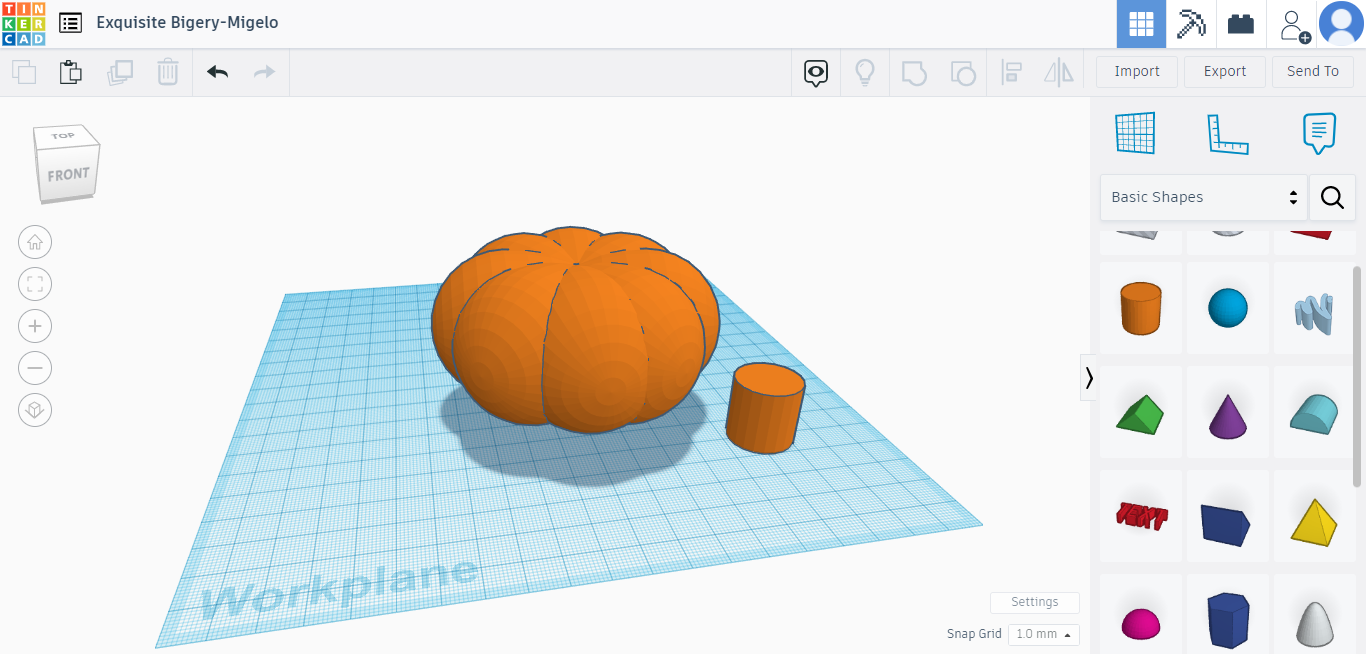Viewport: 1366px width, 654px height.
Task: Click the Tinkercad logo
Action: coord(23,23)
